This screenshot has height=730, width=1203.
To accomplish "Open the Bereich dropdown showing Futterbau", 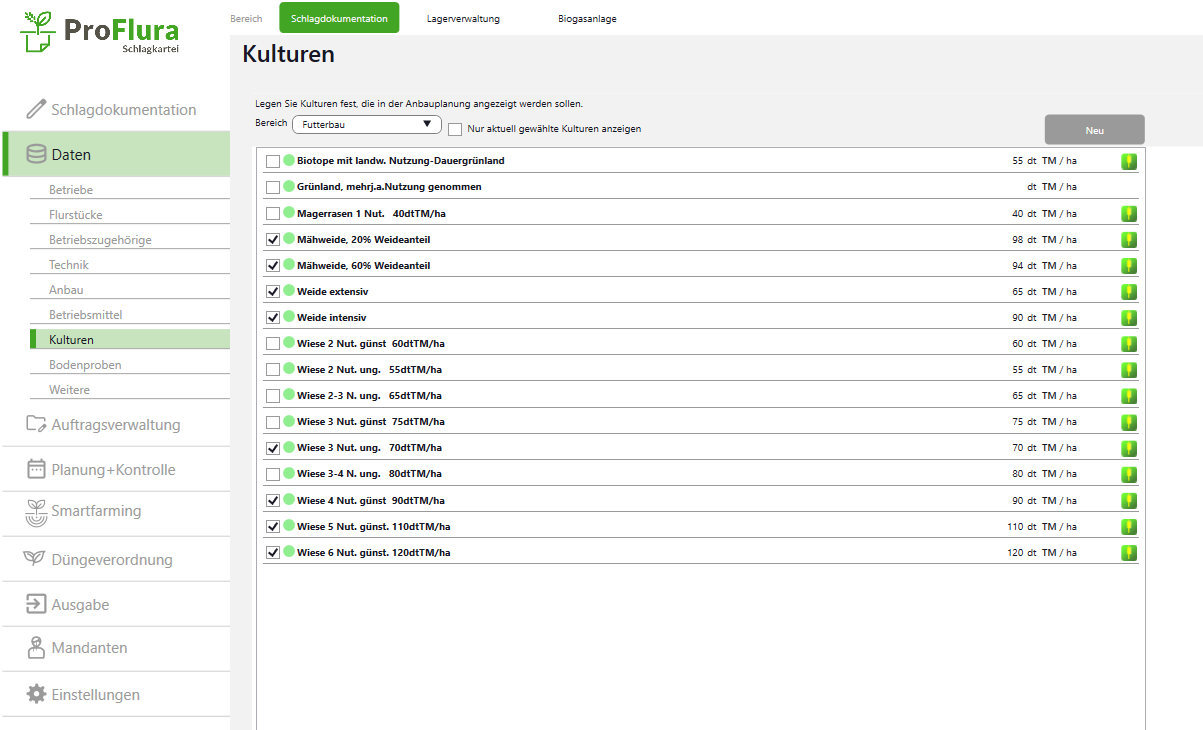I will pos(366,124).
